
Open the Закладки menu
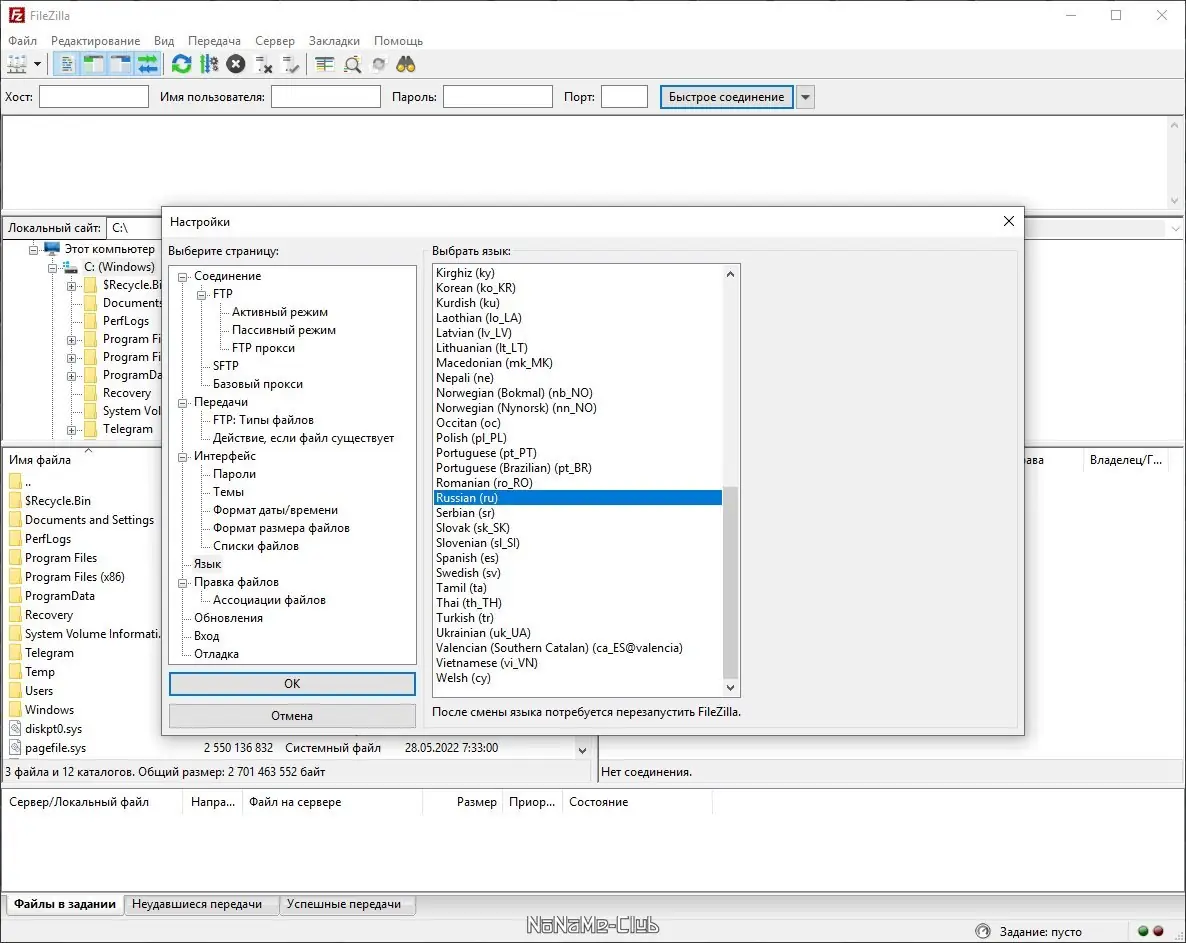334,41
